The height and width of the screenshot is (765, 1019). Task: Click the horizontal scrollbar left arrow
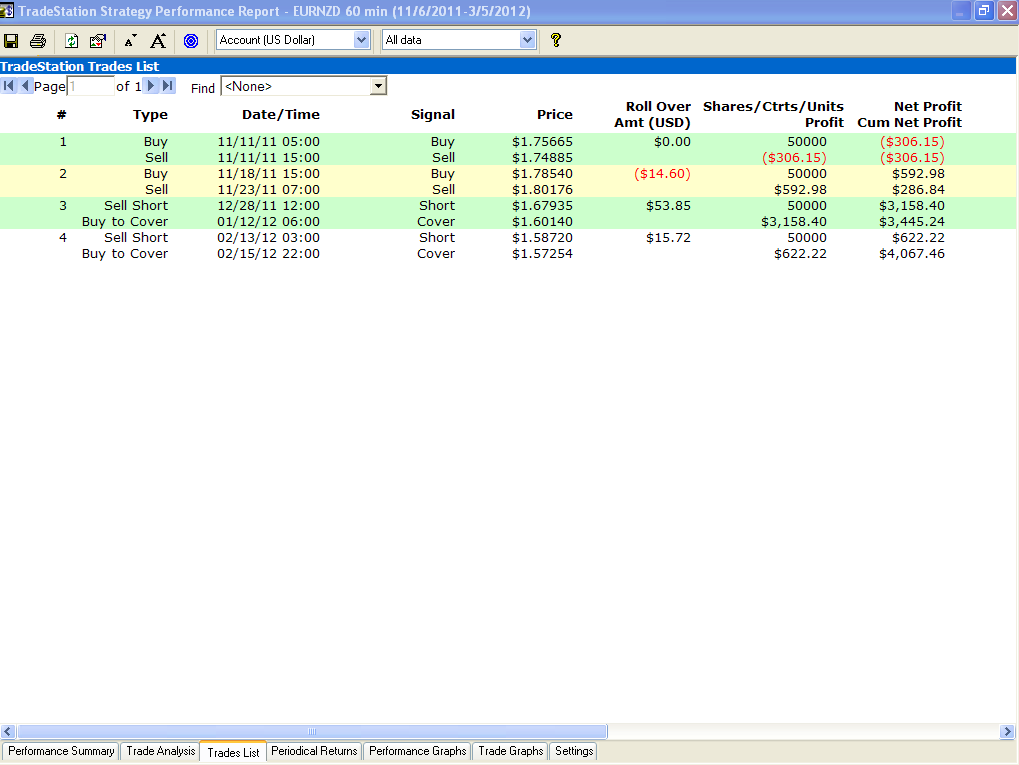(8, 731)
